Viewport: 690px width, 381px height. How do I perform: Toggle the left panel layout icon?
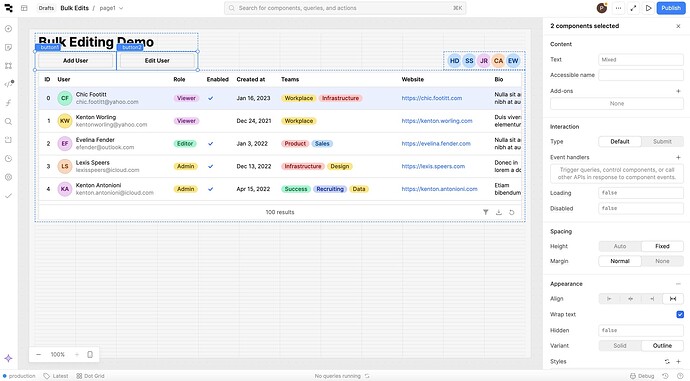pyautogui.click(x=24, y=8)
